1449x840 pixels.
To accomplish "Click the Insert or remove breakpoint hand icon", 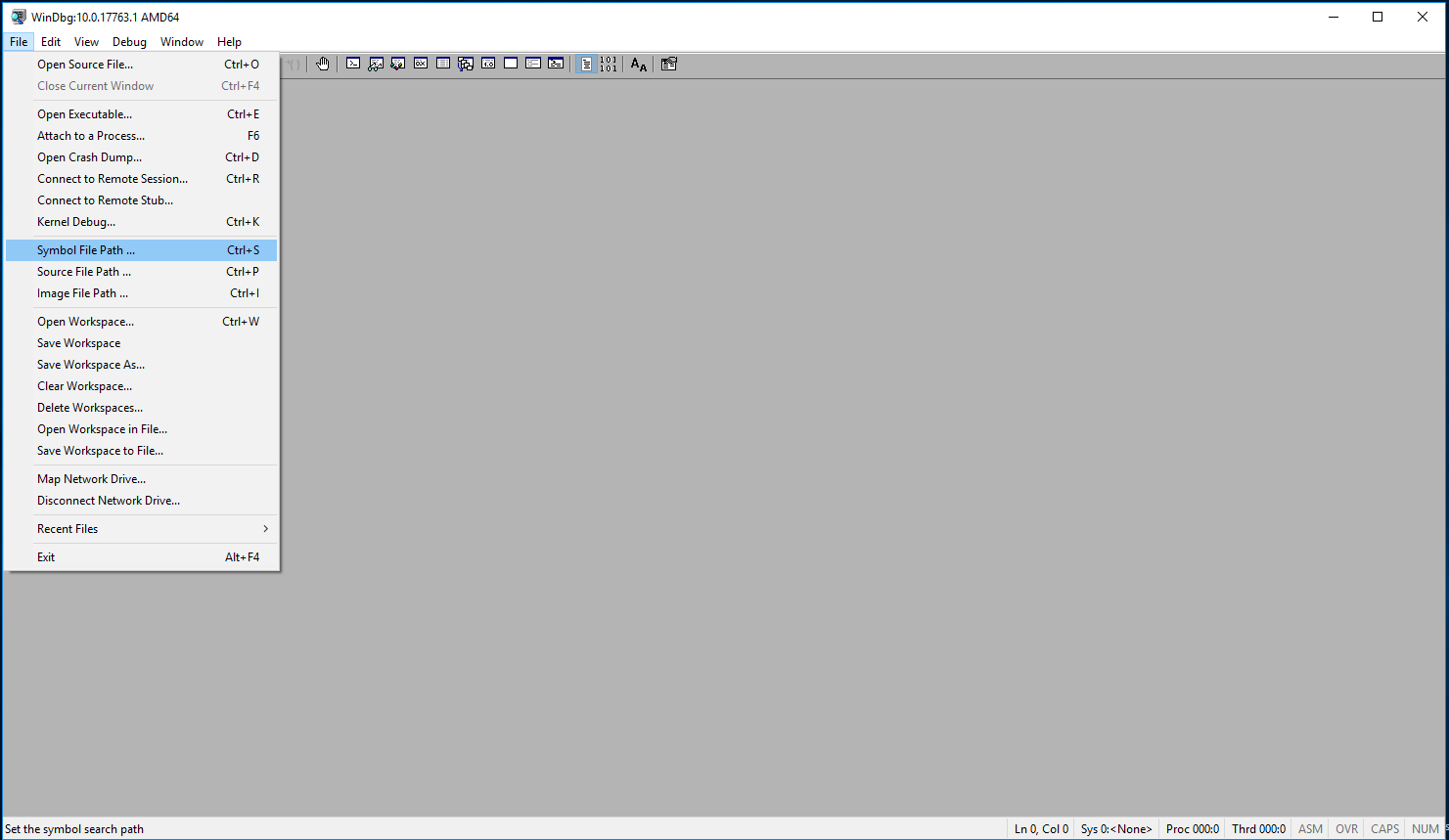I will 323,65.
